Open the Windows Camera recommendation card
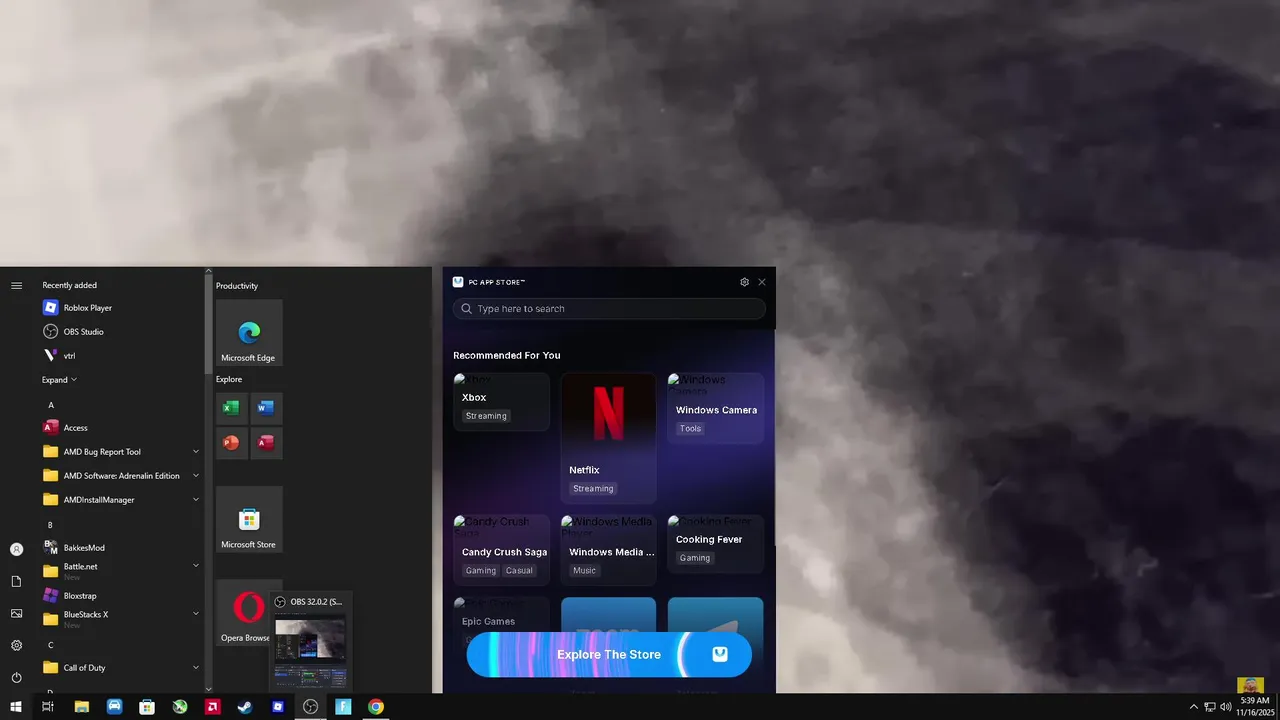1280x720 pixels. pos(716,408)
